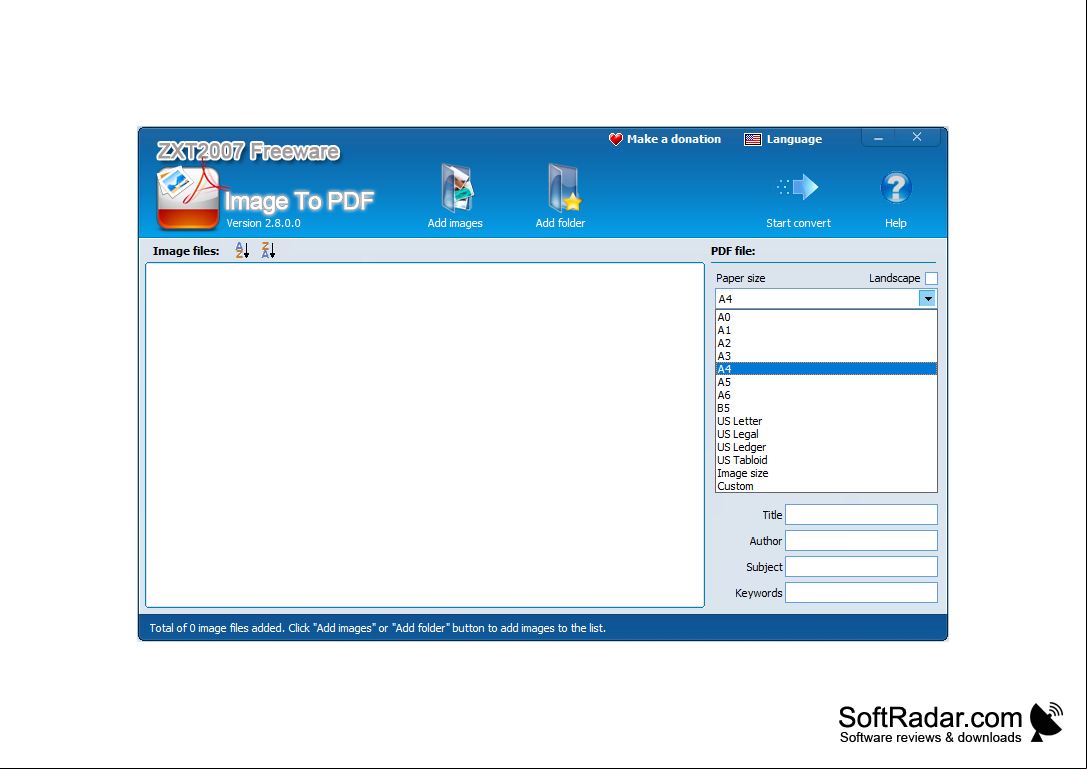This screenshot has width=1087, height=769.
Task: Pick A6 paper size option
Action: pyautogui.click(x=826, y=395)
